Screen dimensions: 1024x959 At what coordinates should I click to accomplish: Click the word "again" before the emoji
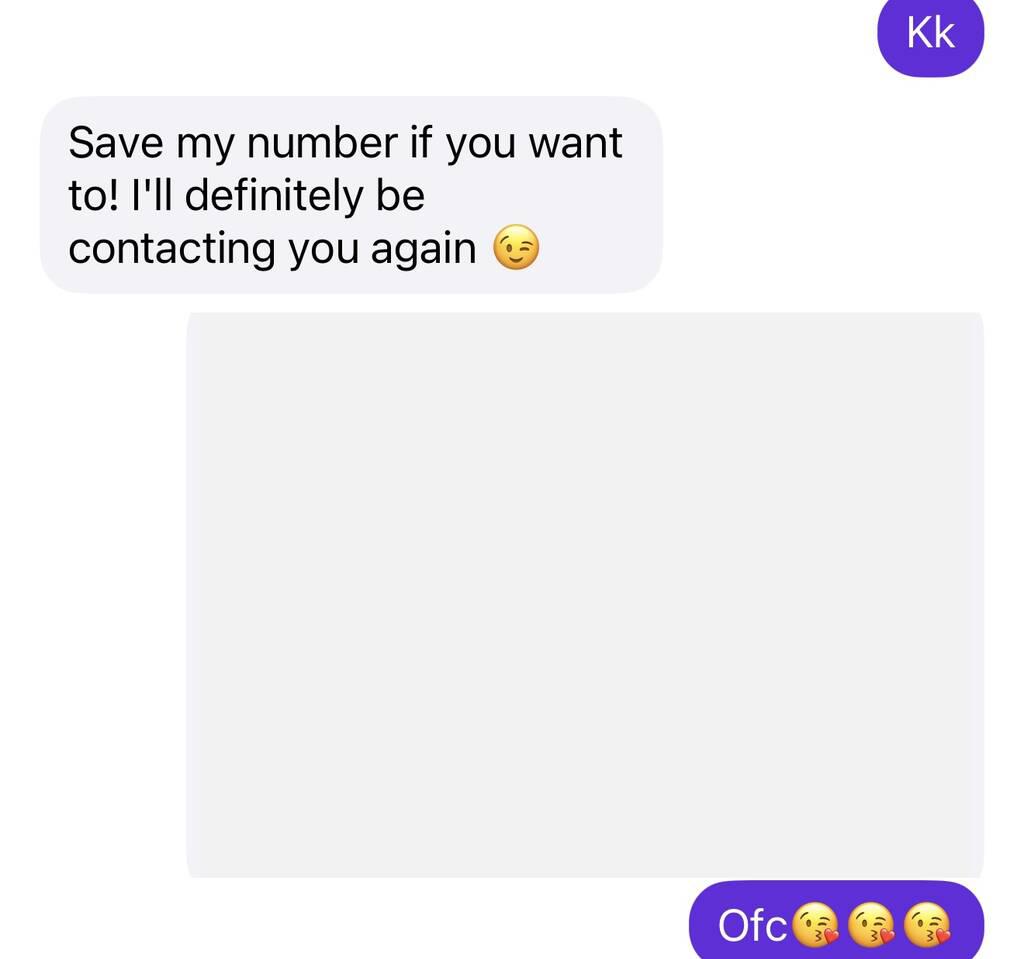point(423,250)
